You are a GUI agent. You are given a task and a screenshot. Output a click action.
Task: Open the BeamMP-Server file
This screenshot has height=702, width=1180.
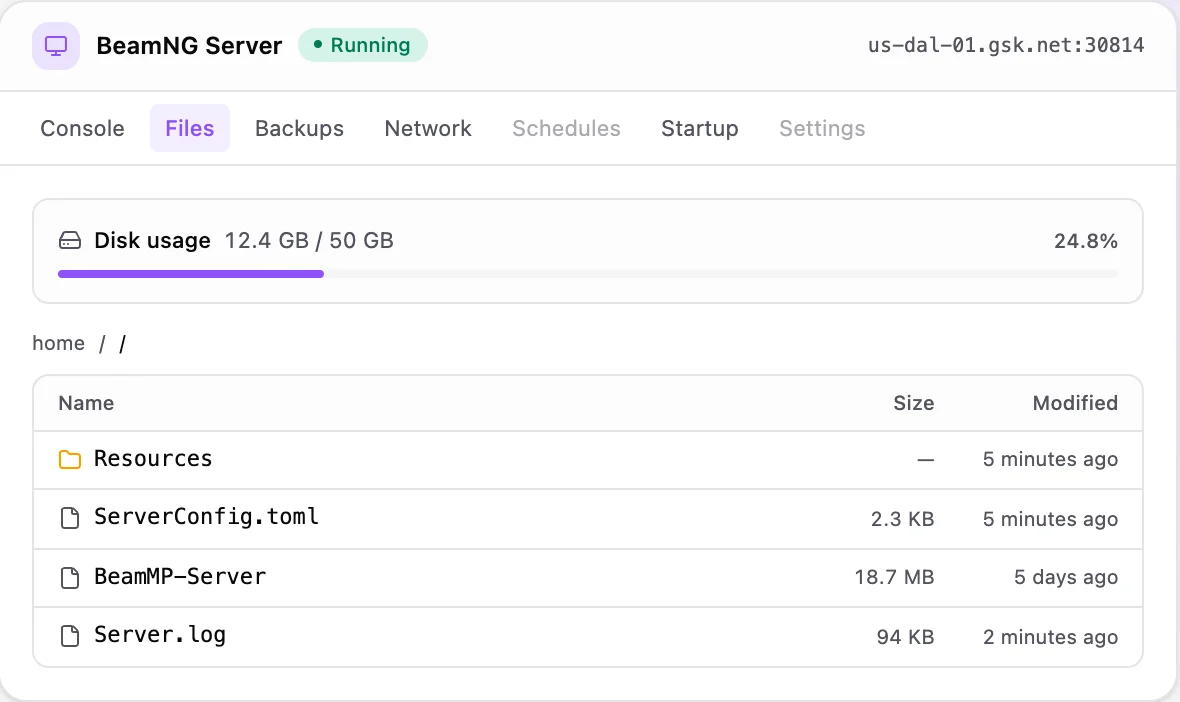(181, 577)
